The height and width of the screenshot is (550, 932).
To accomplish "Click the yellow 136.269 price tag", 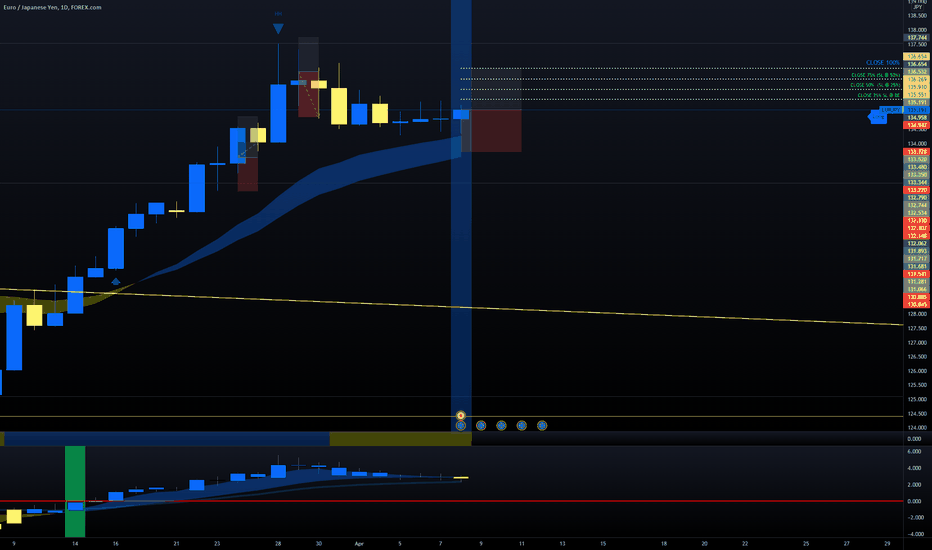I will 917,79.
